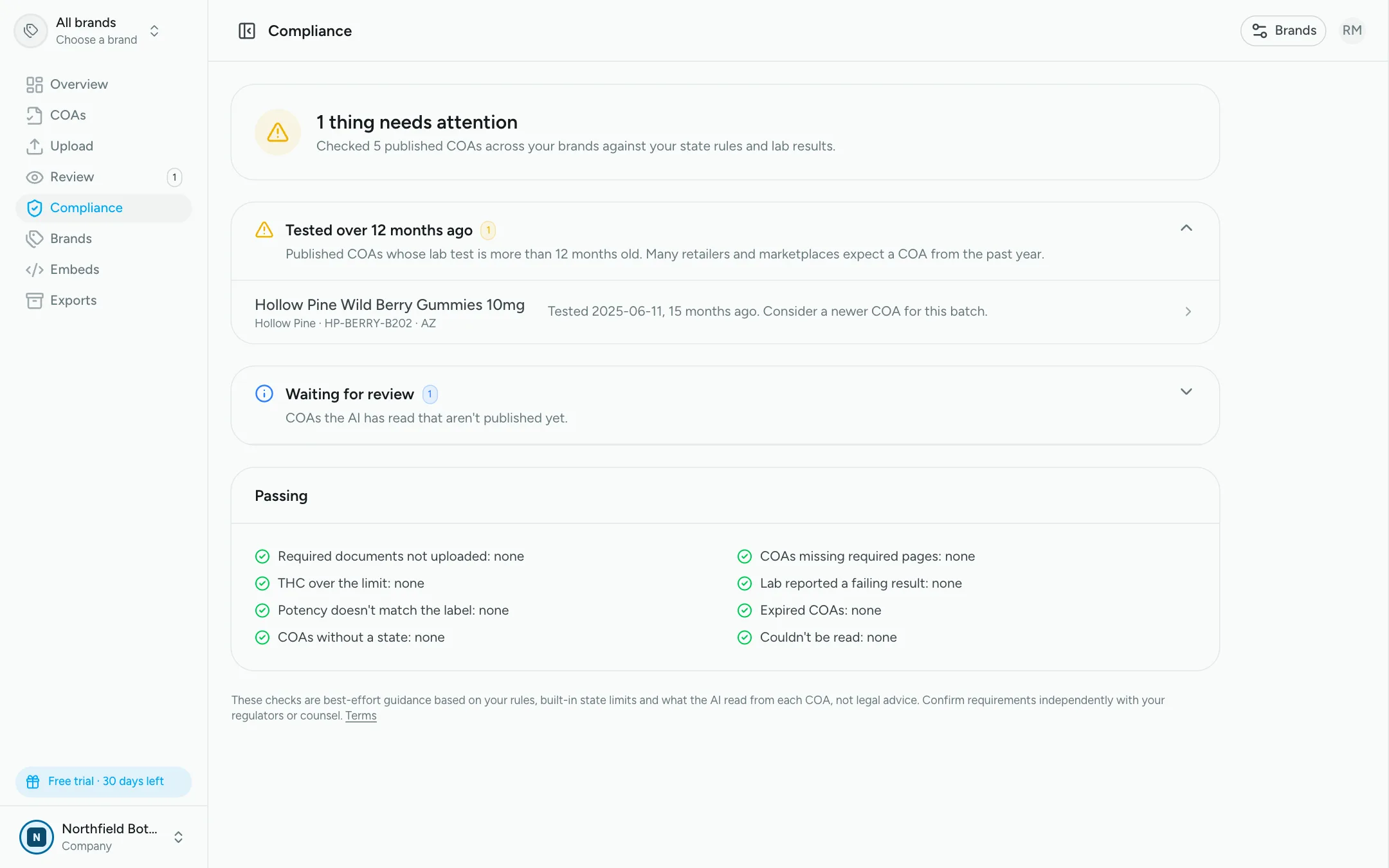This screenshot has width=1389, height=868.
Task: Click 'Hollow Pine · HP-BERRY-B202 · AZ' subtitle
Action: pos(345,323)
